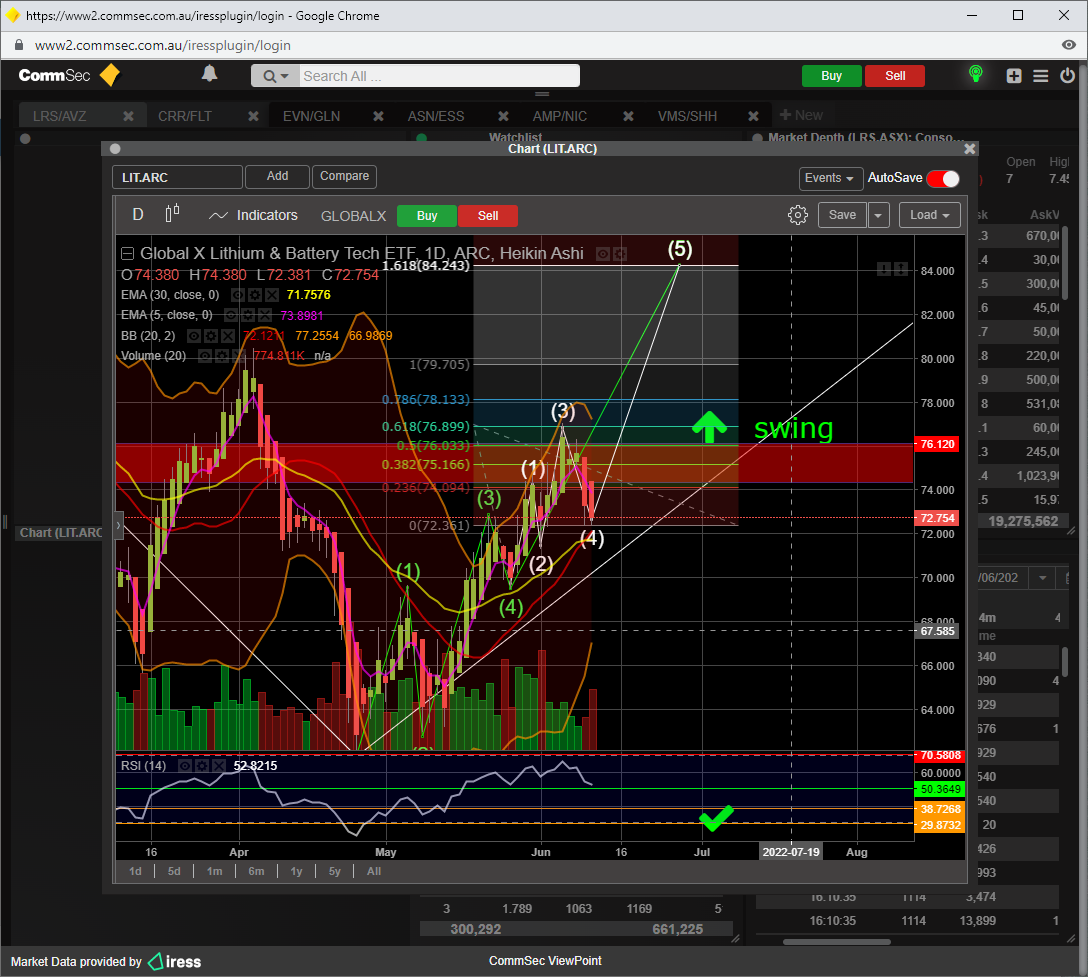1088x977 pixels.
Task: Open the hamburger main menu
Action: (x=1040, y=76)
